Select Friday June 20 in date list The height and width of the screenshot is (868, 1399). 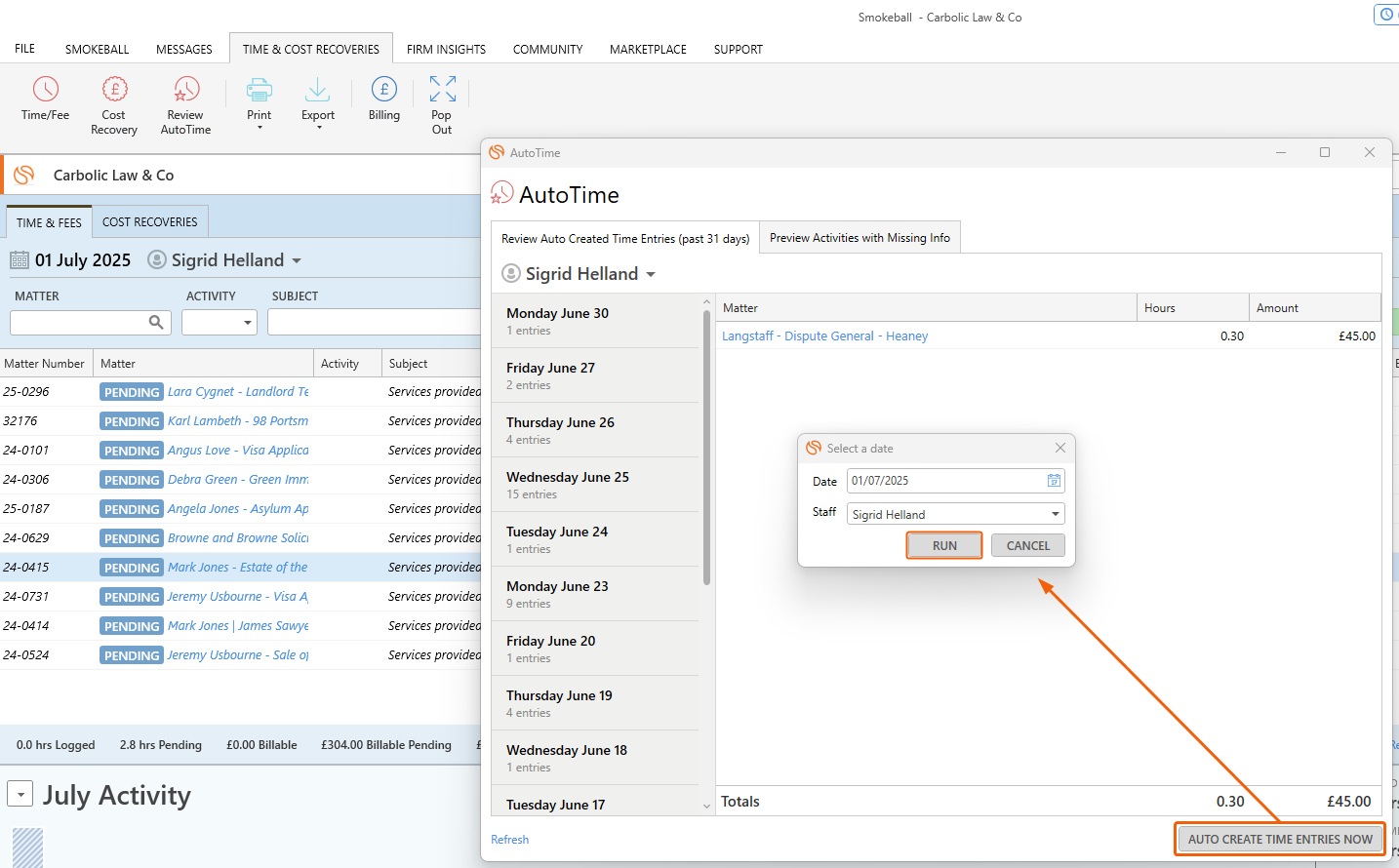click(x=595, y=649)
